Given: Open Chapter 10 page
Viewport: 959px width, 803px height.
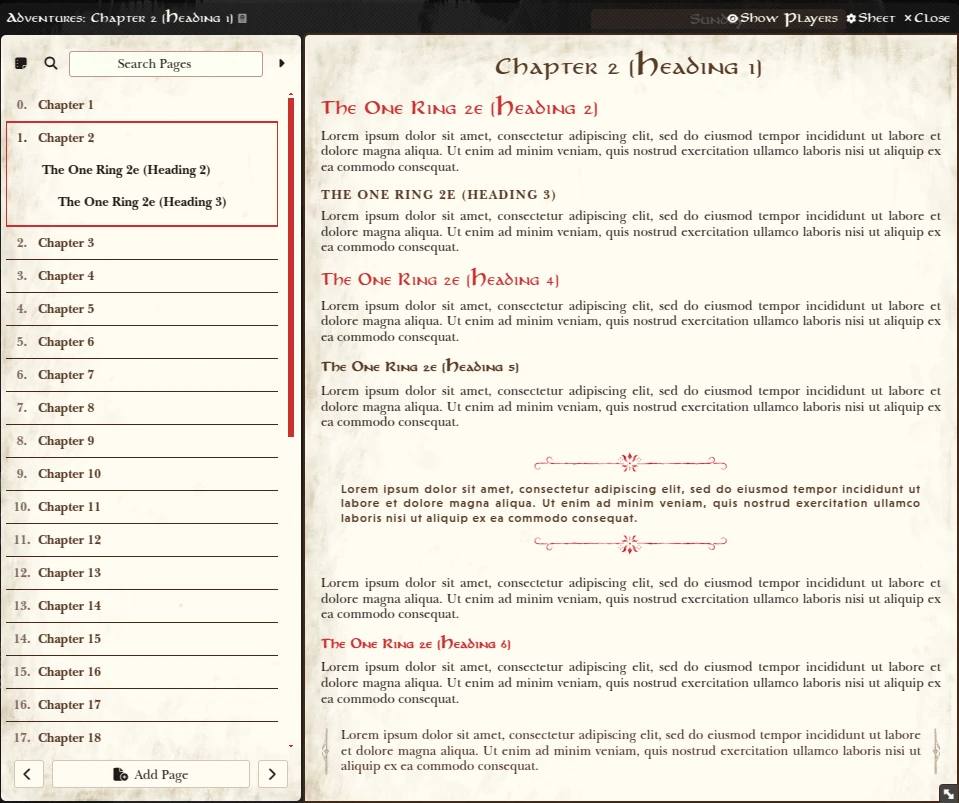Looking at the screenshot, I should pos(142,474).
